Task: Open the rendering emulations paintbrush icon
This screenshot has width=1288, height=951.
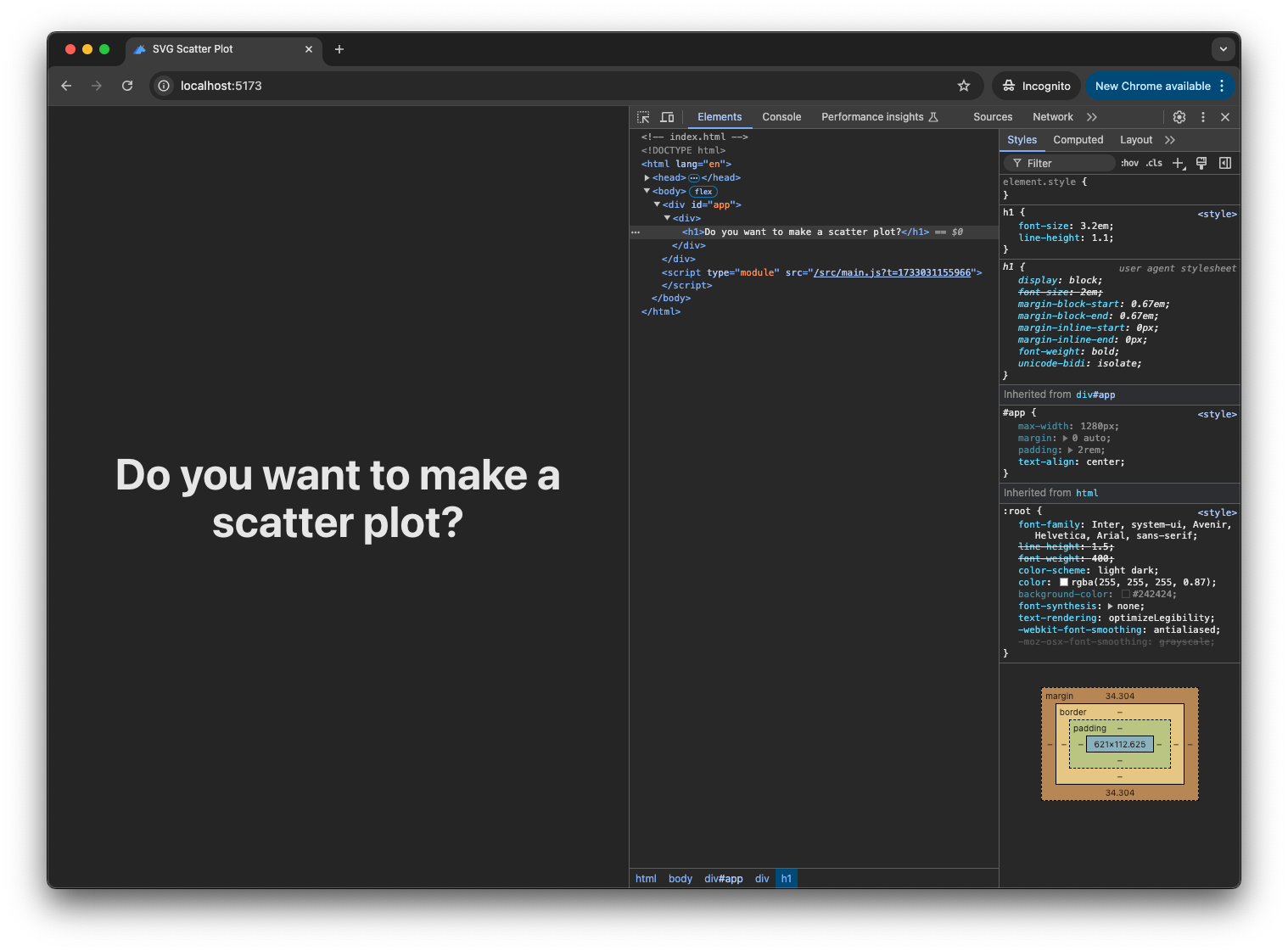Action: click(x=1201, y=163)
